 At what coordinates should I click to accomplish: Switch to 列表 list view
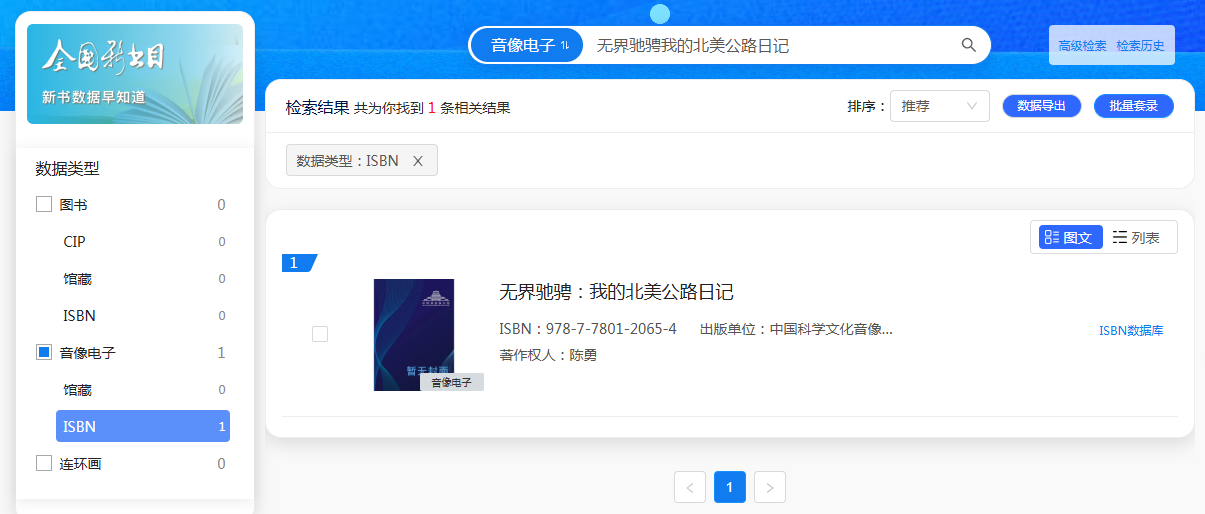point(1137,237)
